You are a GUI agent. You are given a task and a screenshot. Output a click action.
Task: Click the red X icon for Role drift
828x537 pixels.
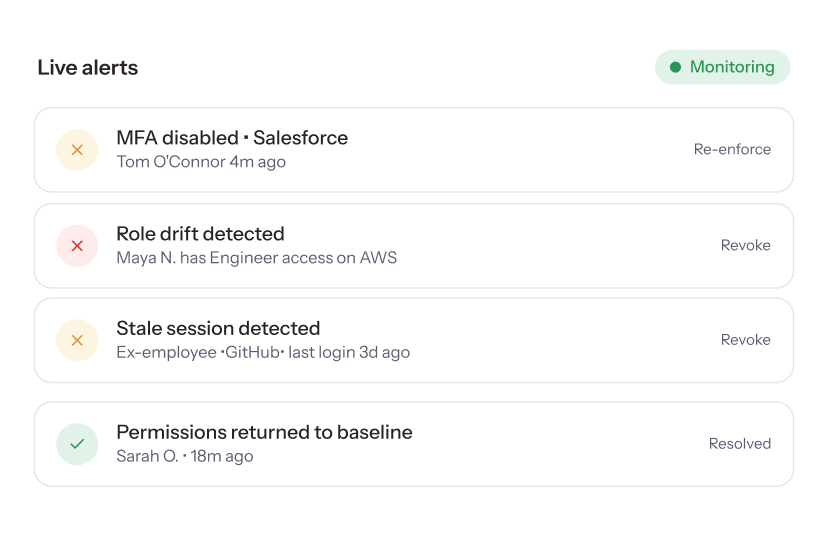[x=77, y=246]
